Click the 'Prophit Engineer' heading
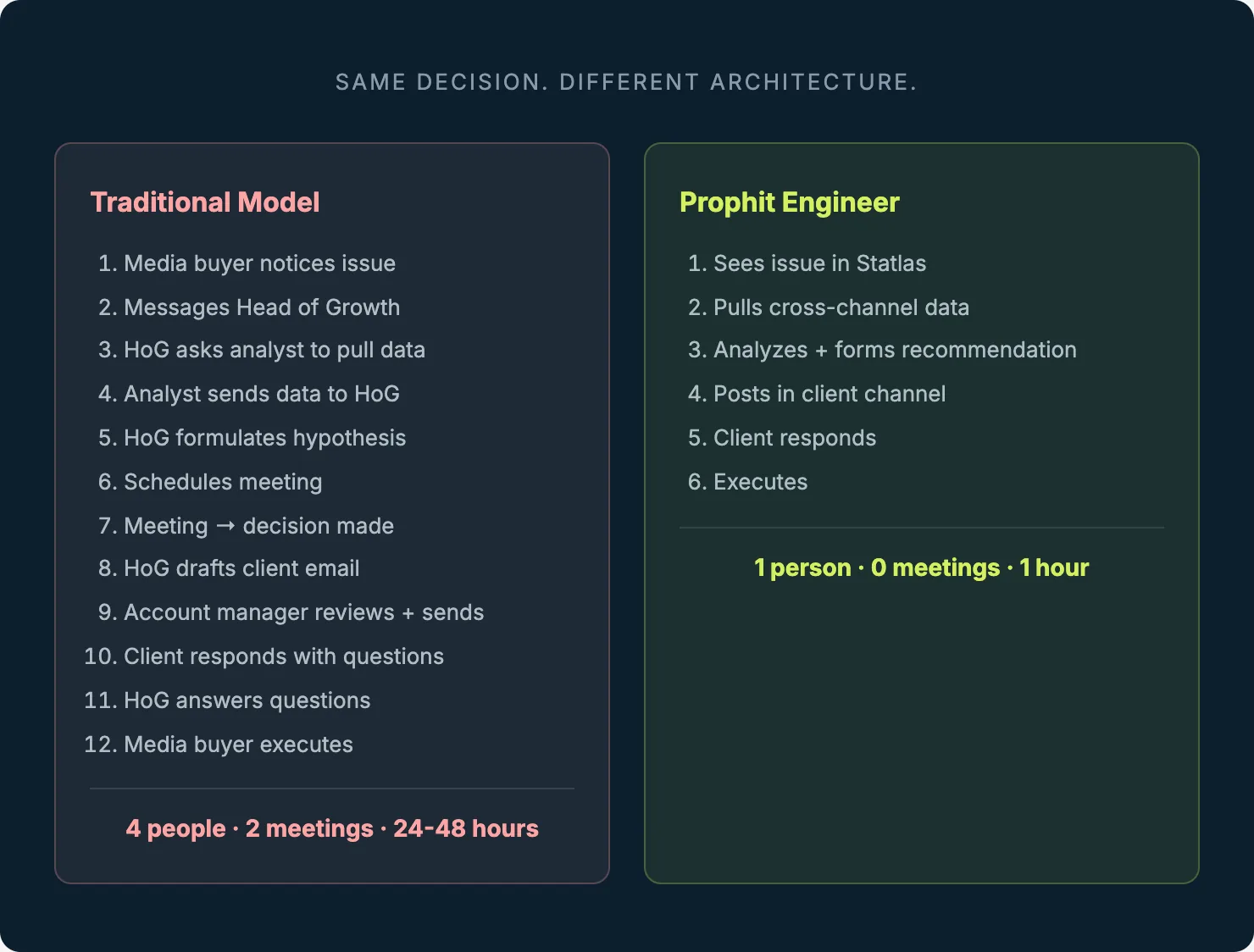 pos(789,202)
